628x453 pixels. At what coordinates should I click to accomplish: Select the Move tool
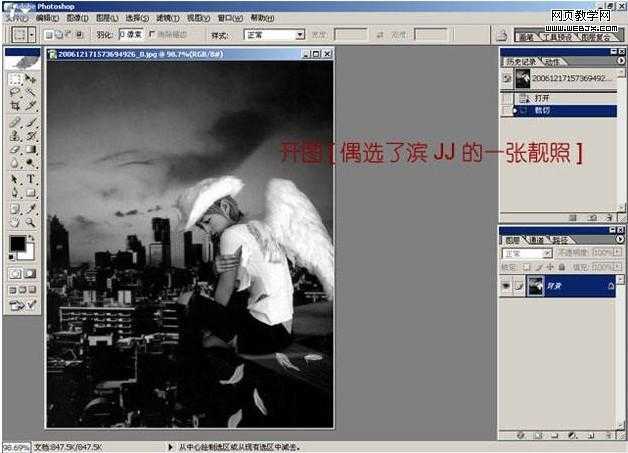click(30, 79)
